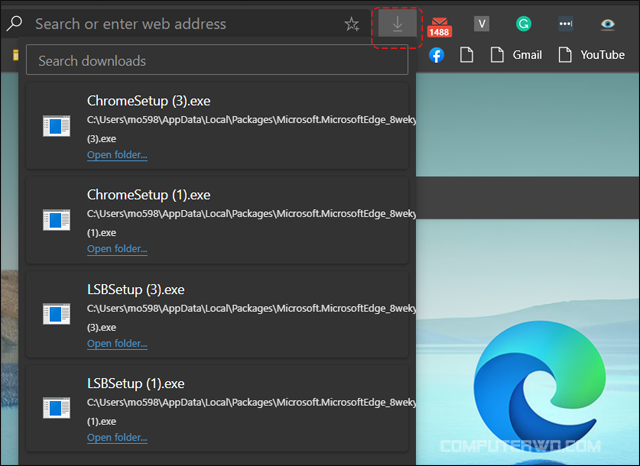Click file path under LSBSetup (1).exe
Viewport: 640px width, 466px height.
(x=251, y=411)
